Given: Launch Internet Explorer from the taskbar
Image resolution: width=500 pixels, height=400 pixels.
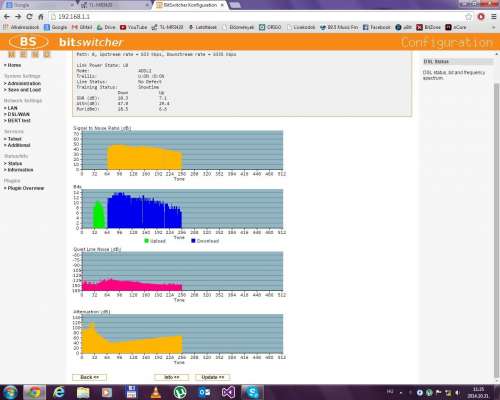Looking at the screenshot, I should coord(59,392).
